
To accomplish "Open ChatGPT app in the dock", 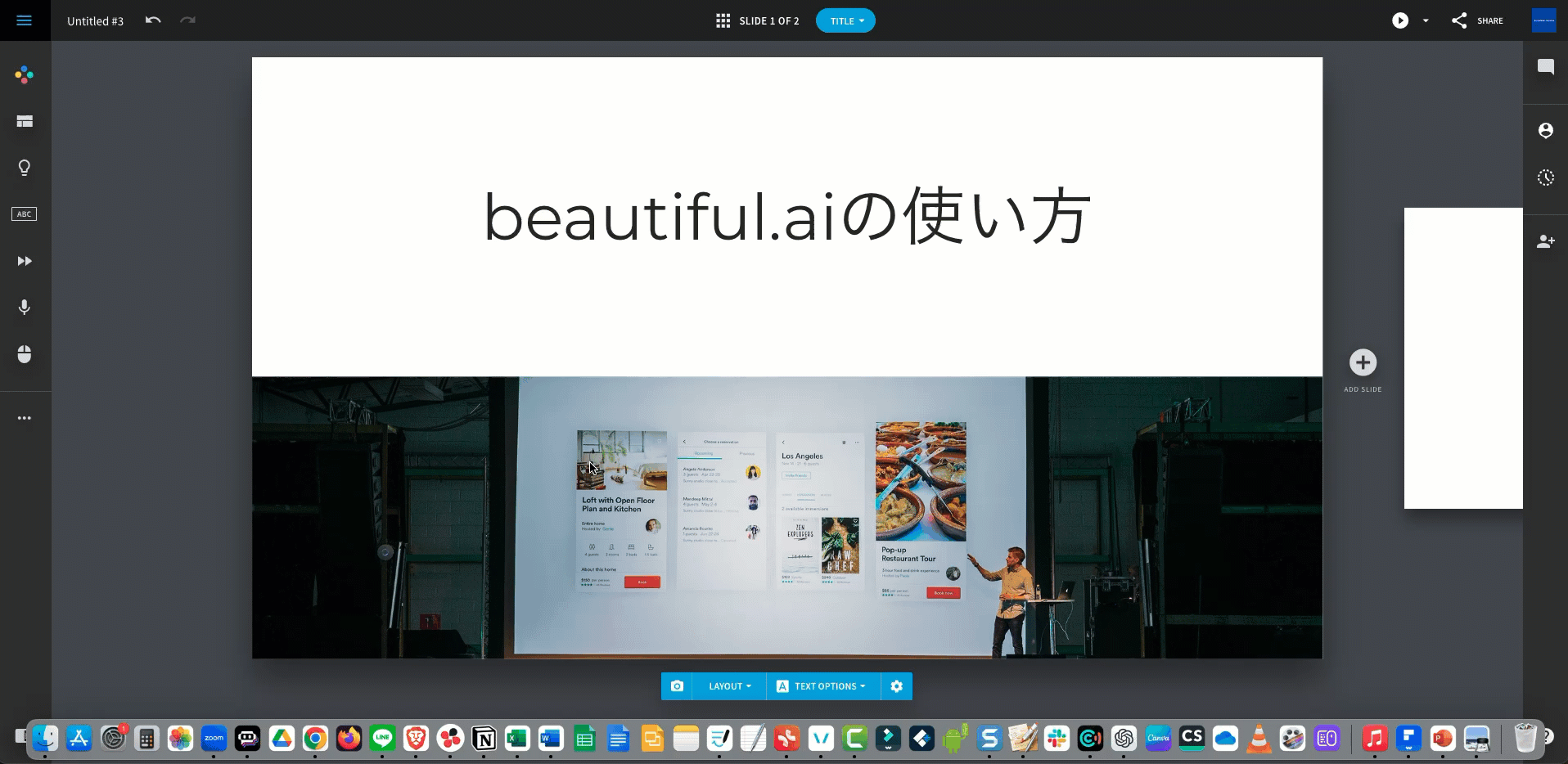I will pyautogui.click(x=1124, y=739).
